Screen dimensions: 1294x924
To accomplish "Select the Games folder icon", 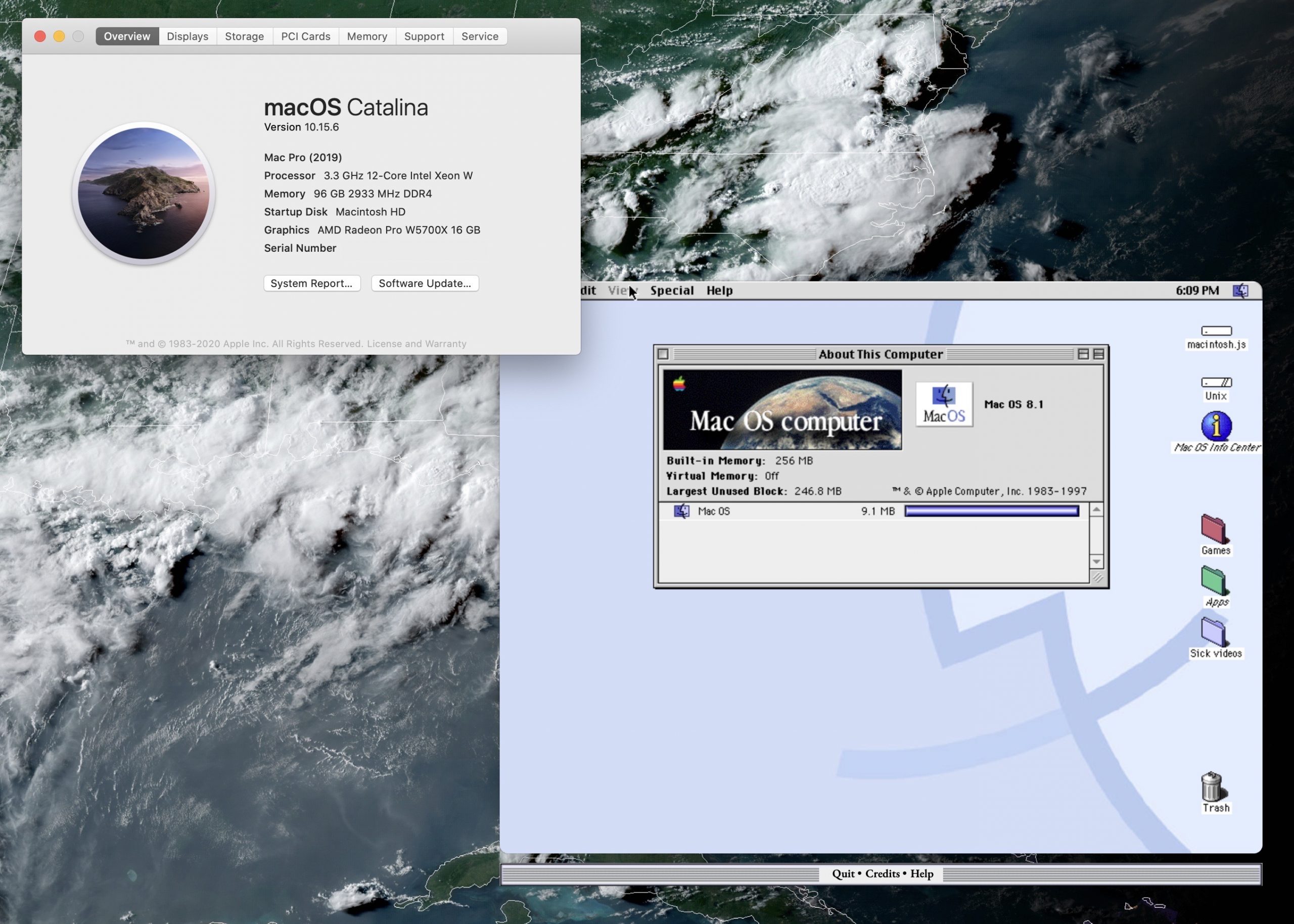I will (1214, 529).
